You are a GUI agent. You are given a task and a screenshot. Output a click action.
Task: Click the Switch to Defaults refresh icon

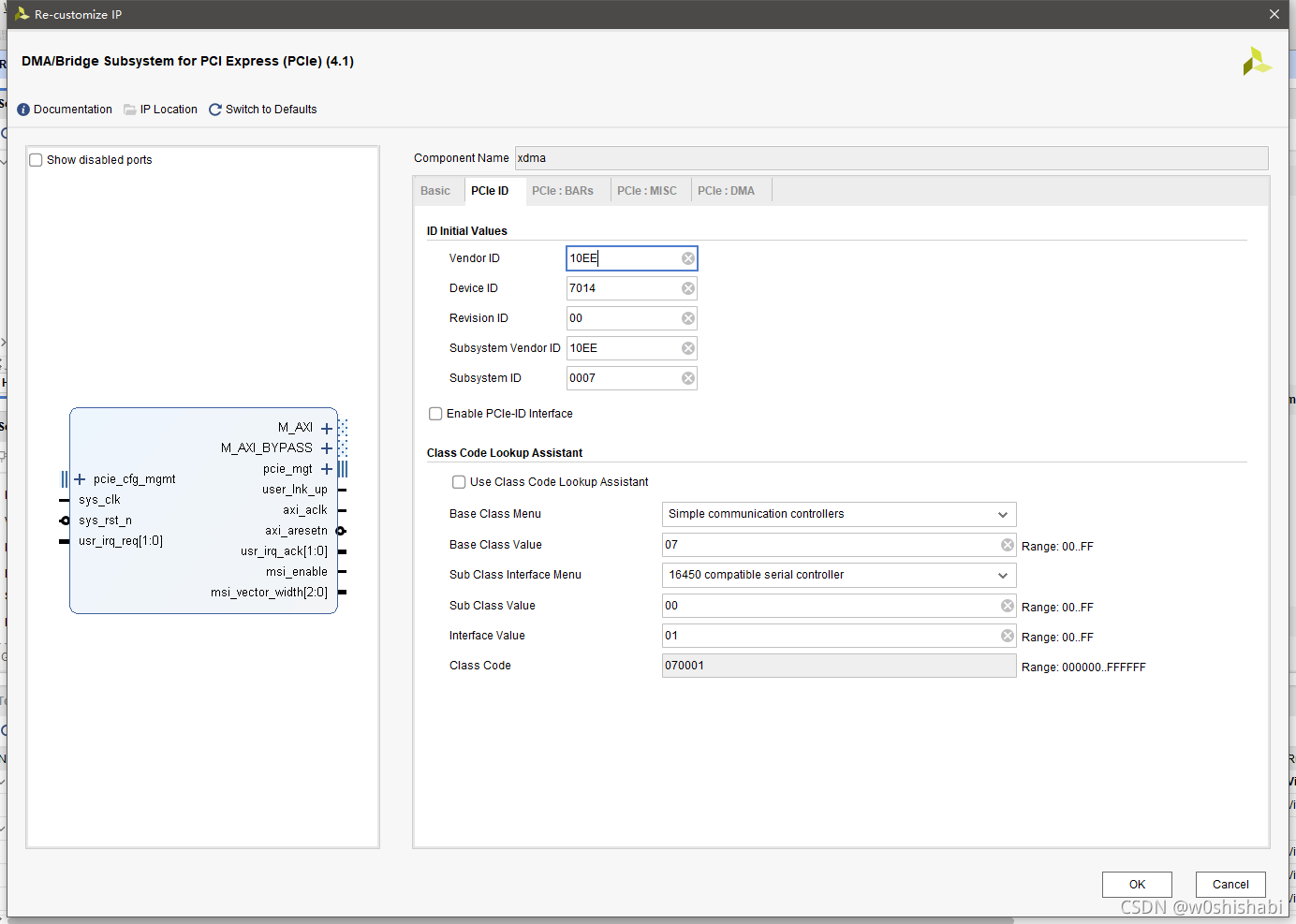[x=215, y=110]
